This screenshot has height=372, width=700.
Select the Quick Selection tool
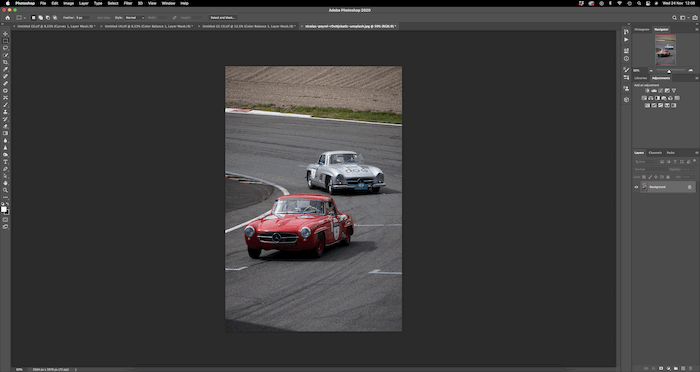(x=5, y=55)
